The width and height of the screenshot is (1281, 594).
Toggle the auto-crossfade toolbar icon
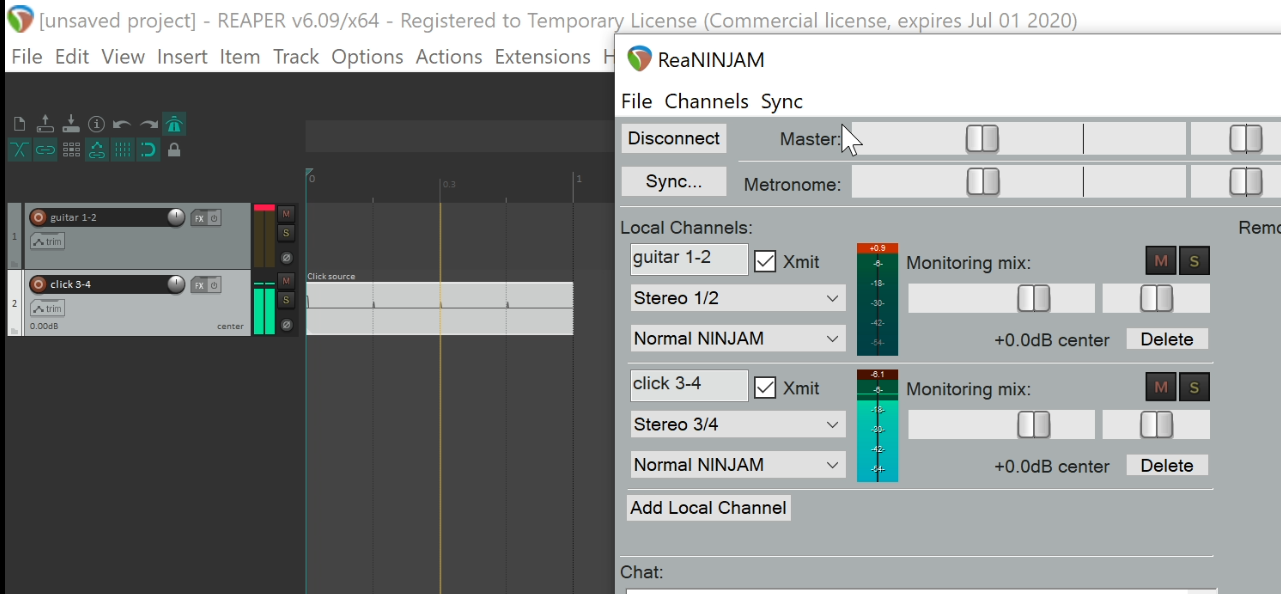pyautogui.click(x=19, y=150)
